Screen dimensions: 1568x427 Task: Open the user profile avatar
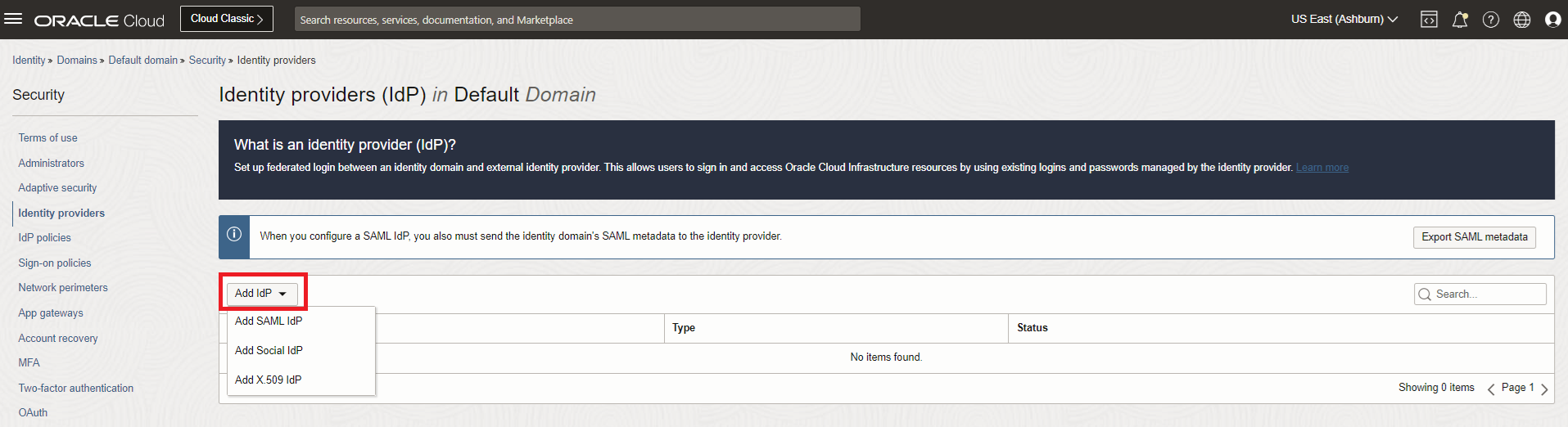click(1552, 20)
